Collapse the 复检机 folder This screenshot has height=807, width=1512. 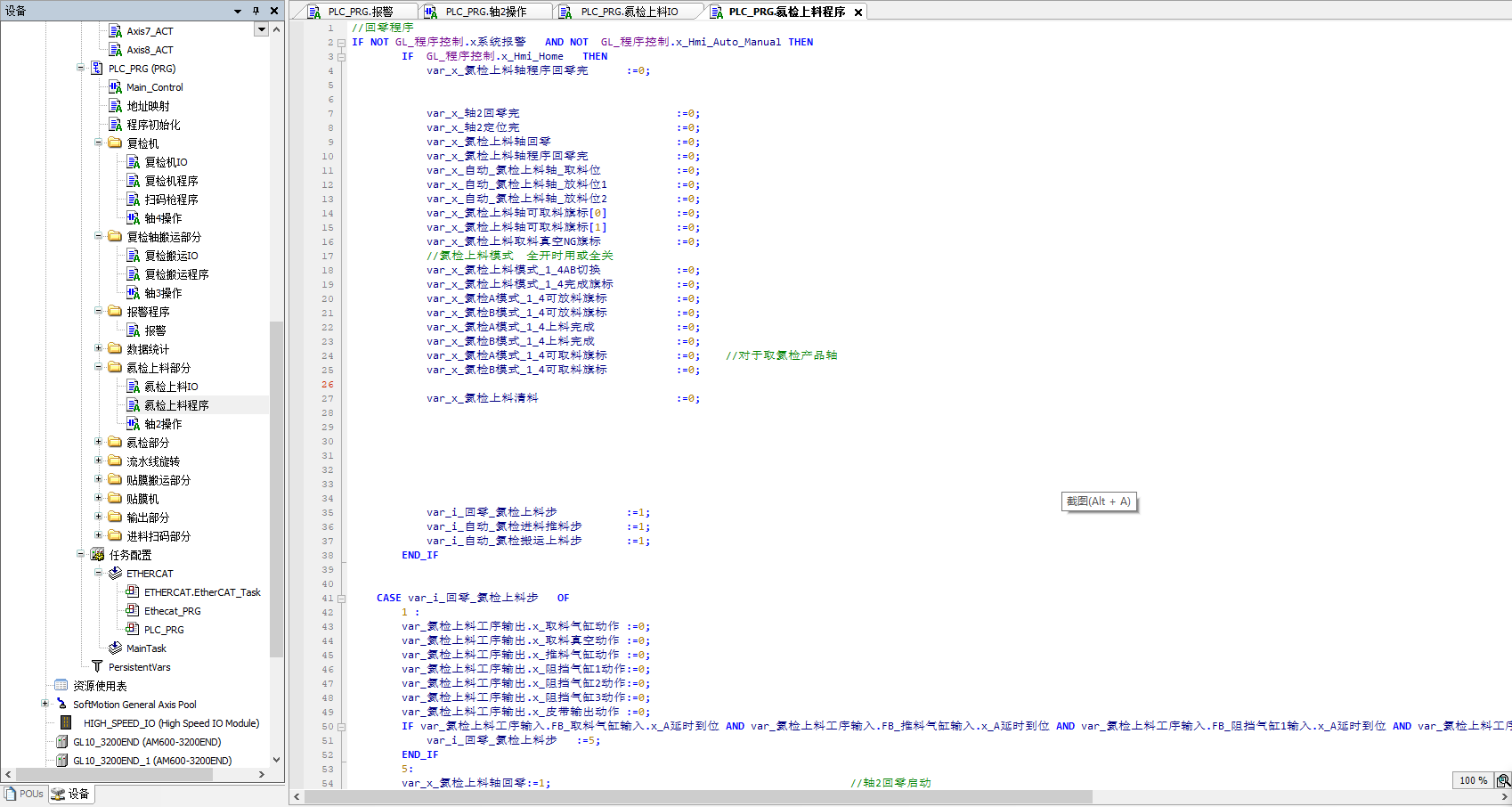[98, 143]
